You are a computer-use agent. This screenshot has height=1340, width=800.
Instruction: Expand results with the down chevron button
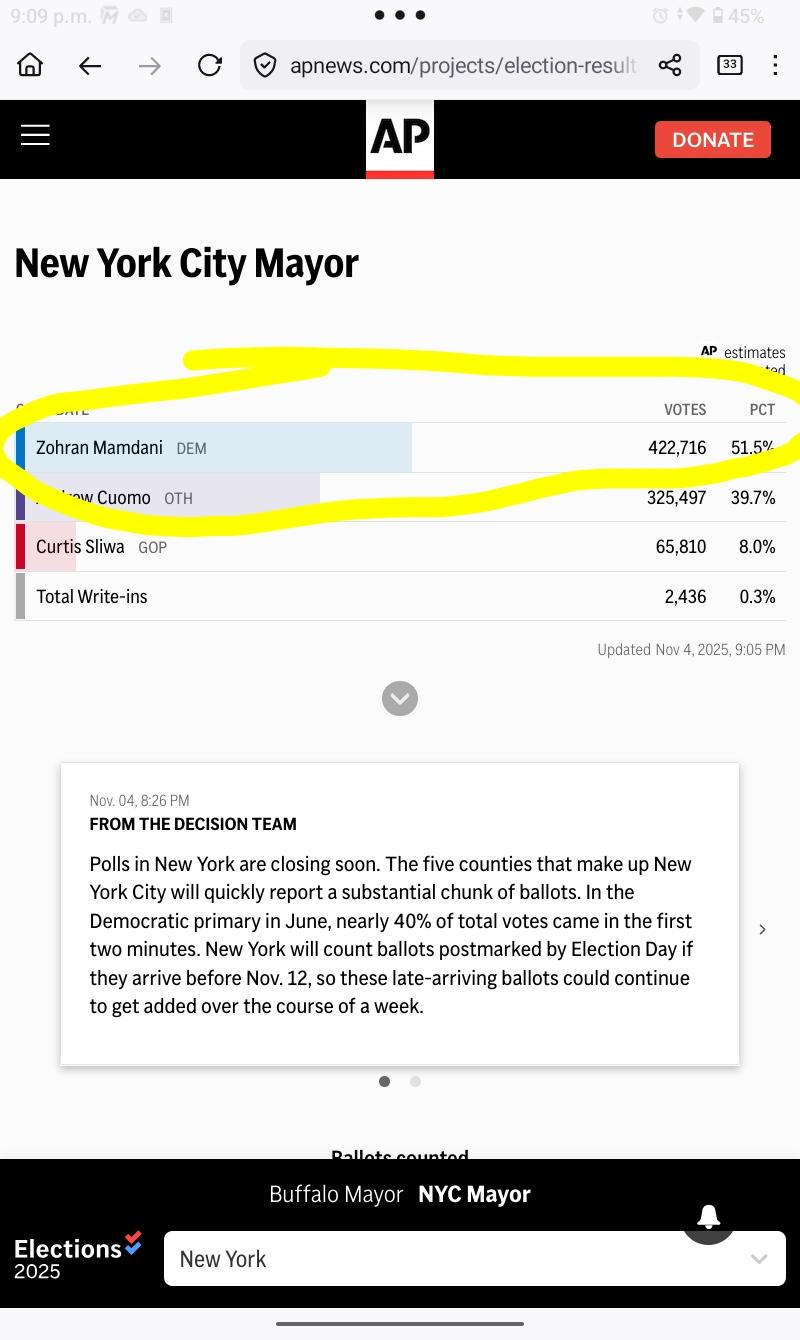(x=400, y=698)
